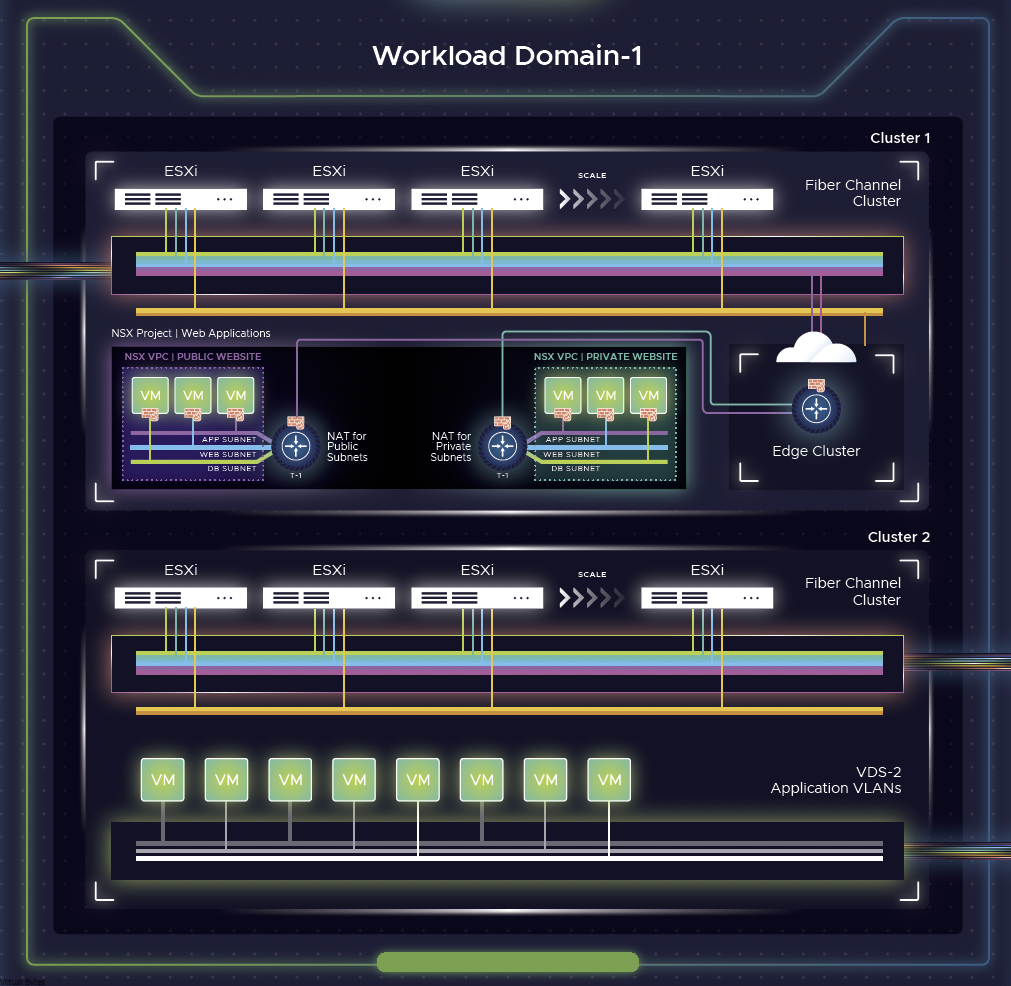Select the second VM on VDS-2 in Cluster 2
The width and height of the screenshot is (1011, 986).
click(x=226, y=780)
